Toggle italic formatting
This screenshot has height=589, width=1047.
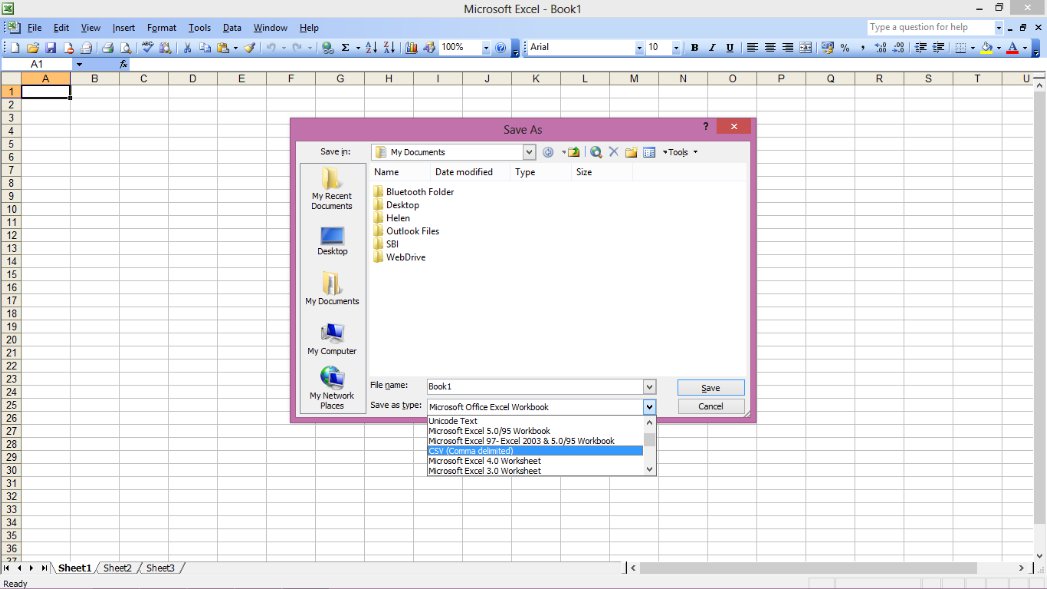710,47
